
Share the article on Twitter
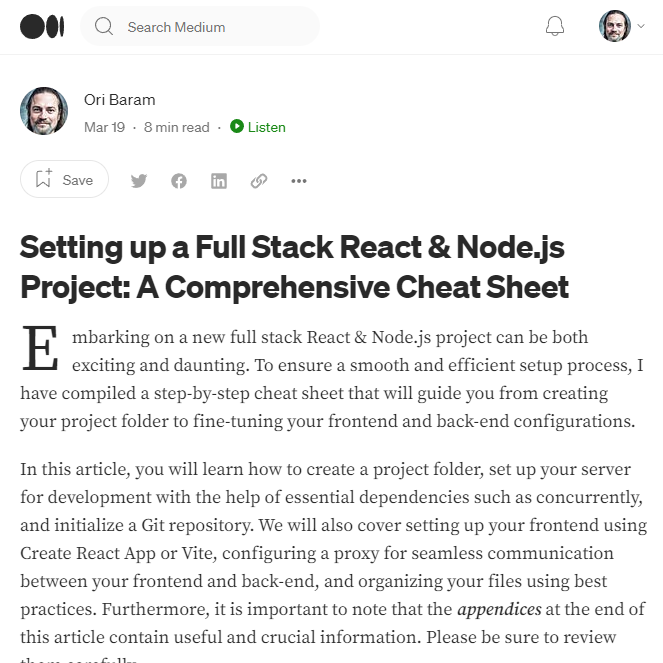pos(139,181)
